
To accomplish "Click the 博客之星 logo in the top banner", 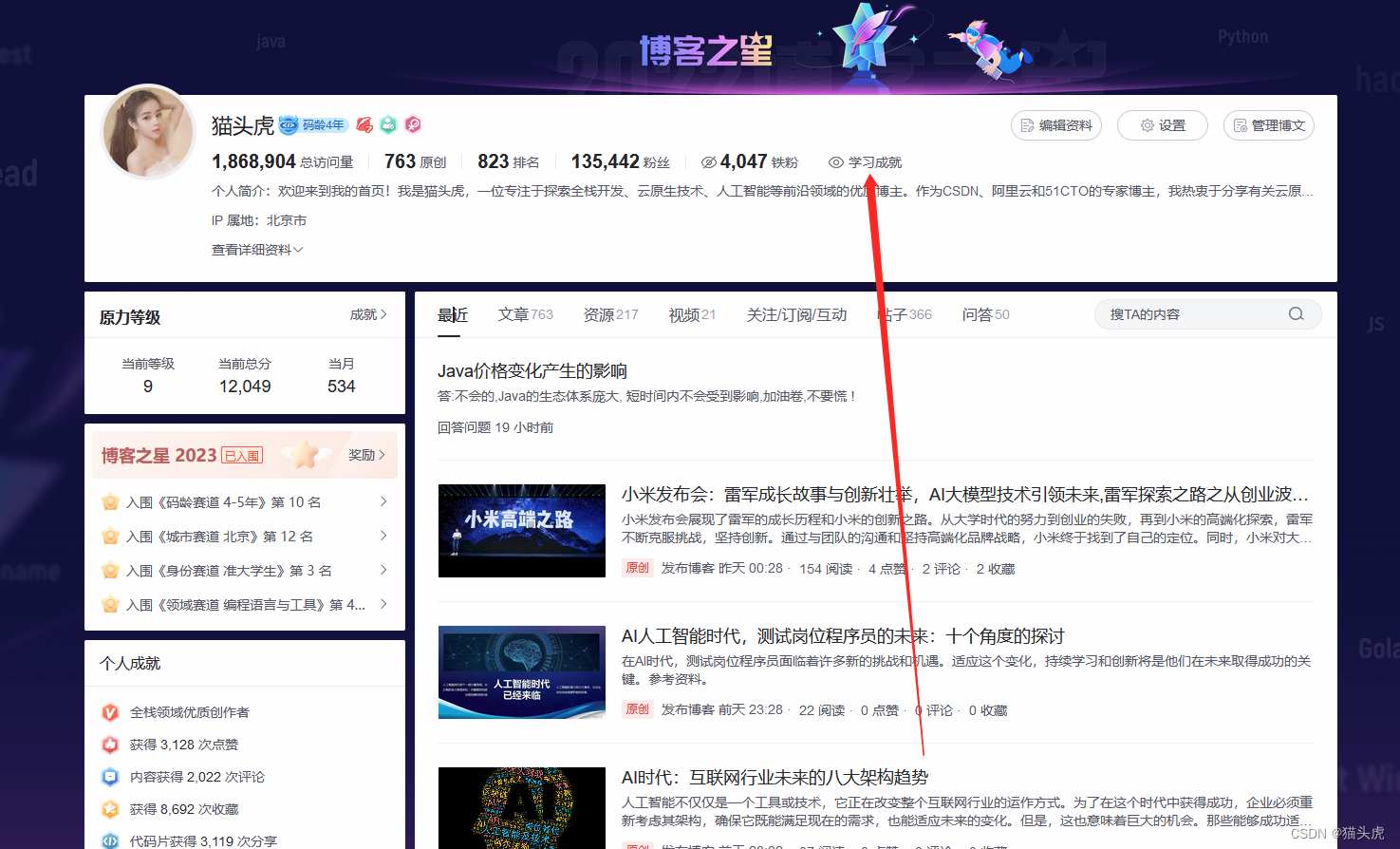I will 706,49.
